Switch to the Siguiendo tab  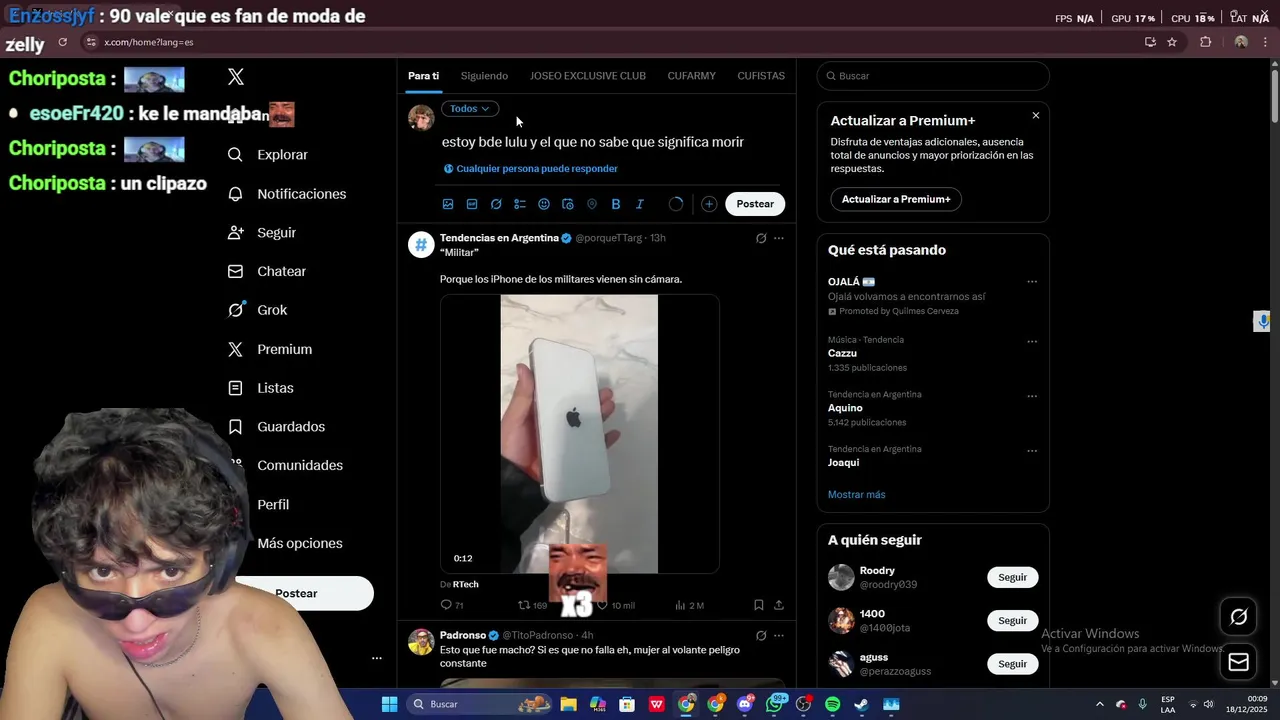tap(484, 76)
